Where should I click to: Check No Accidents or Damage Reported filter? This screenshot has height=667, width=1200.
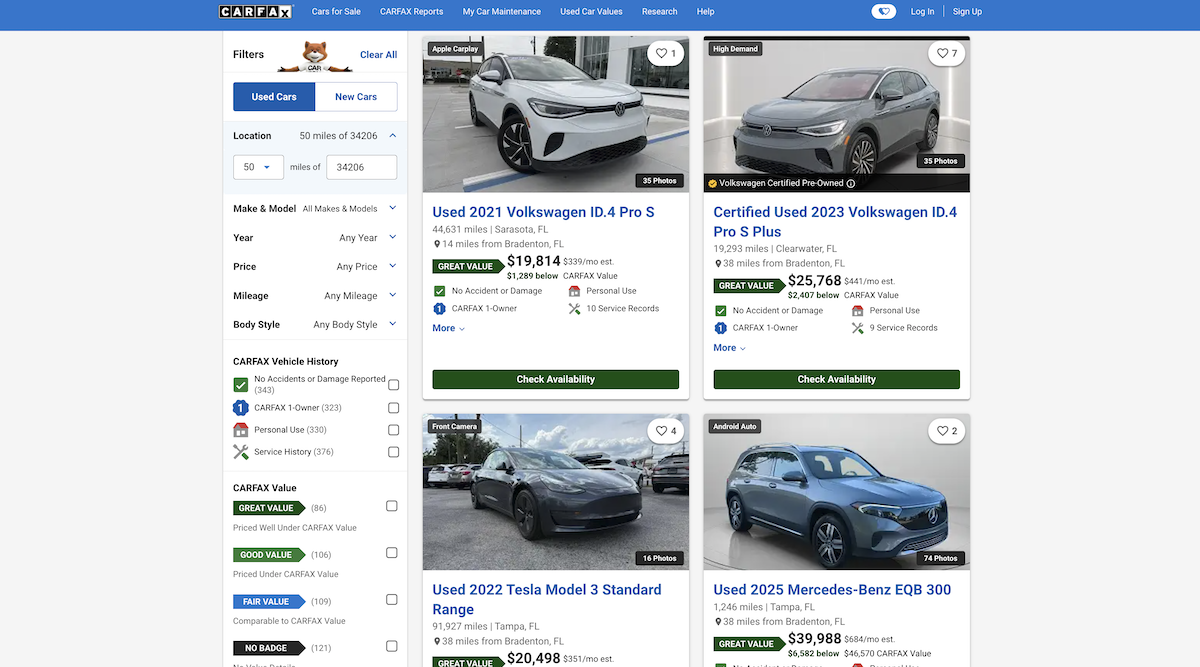click(x=393, y=385)
